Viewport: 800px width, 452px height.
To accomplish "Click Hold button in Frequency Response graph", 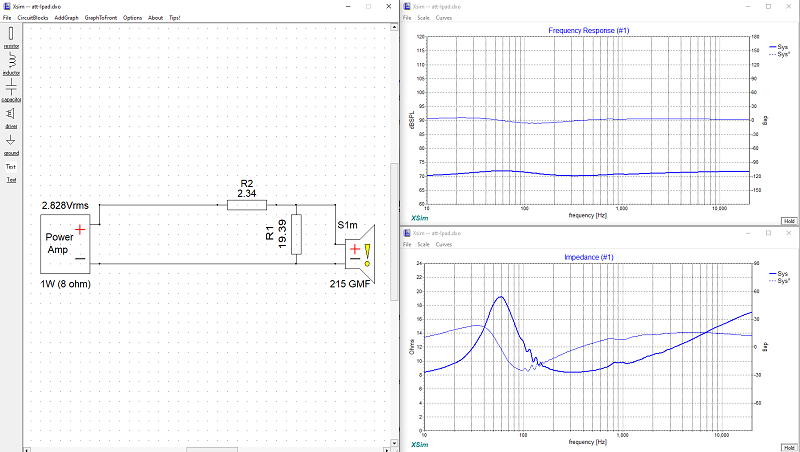I will coord(789,221).
